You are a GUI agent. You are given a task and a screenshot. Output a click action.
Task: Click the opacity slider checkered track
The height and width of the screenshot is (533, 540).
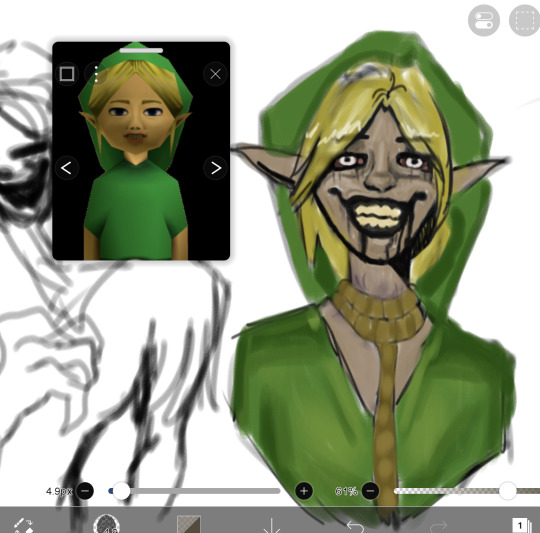tap(467, 491)
